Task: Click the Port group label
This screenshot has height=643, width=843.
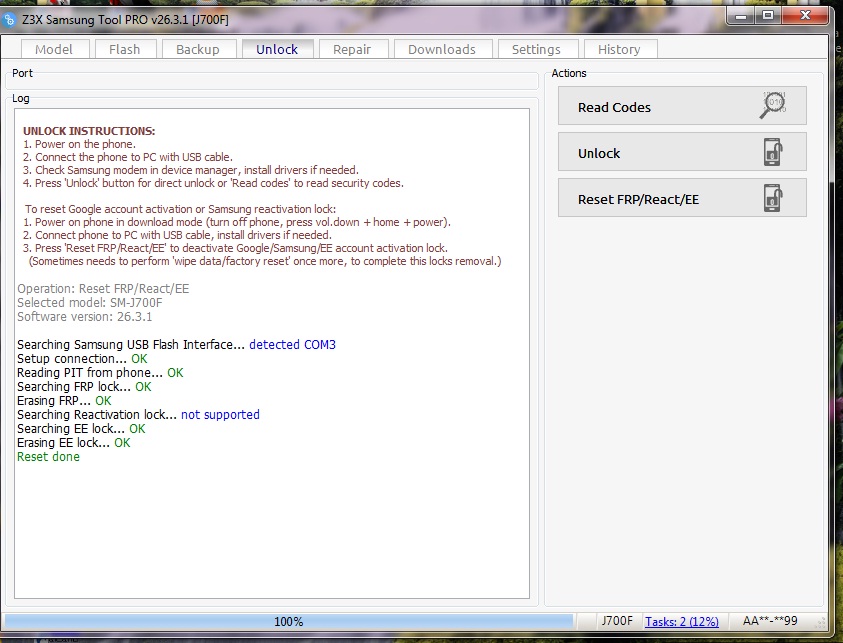Action: coord(23,73)
